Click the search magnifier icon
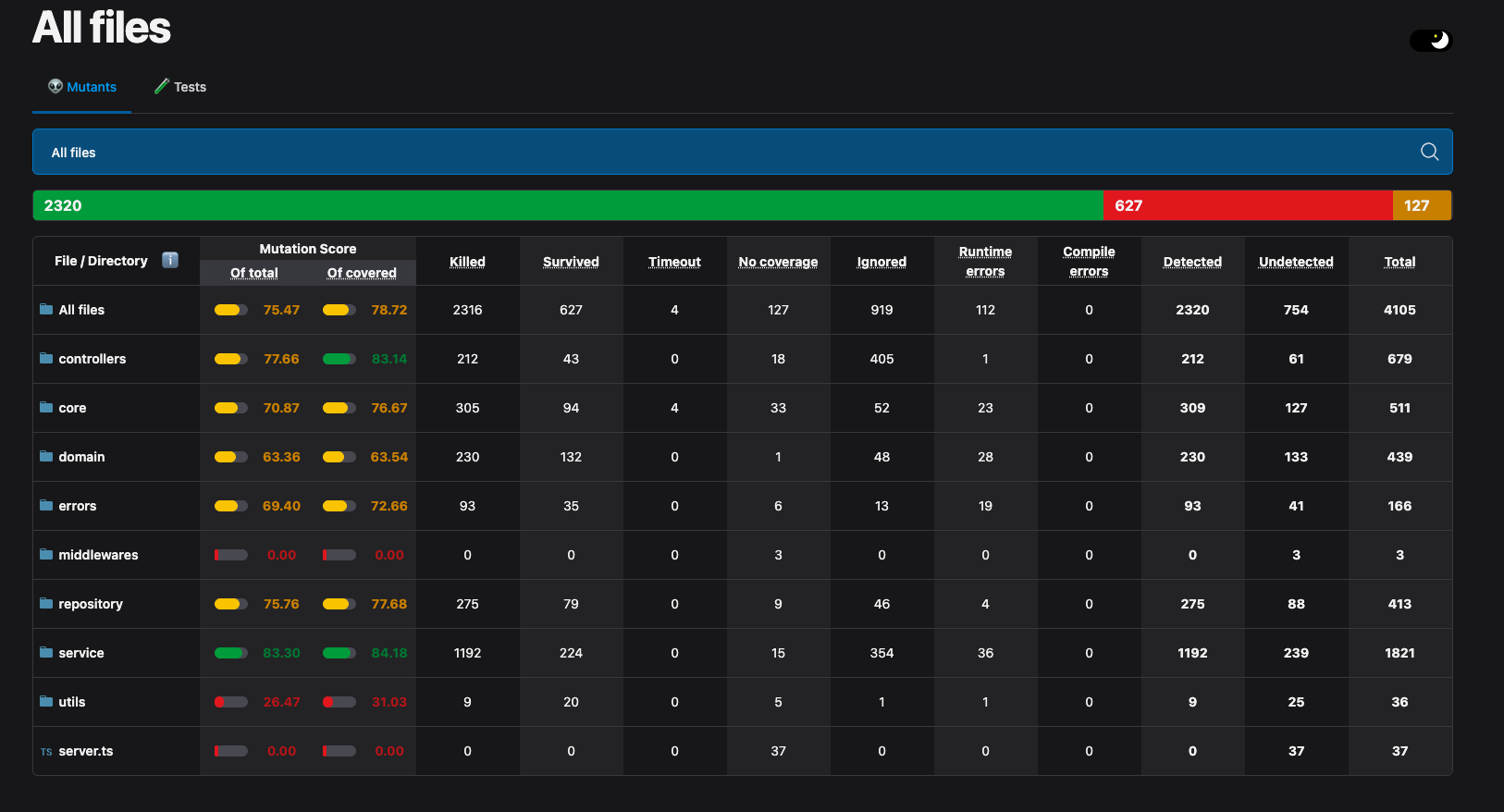 (1429, 152)
